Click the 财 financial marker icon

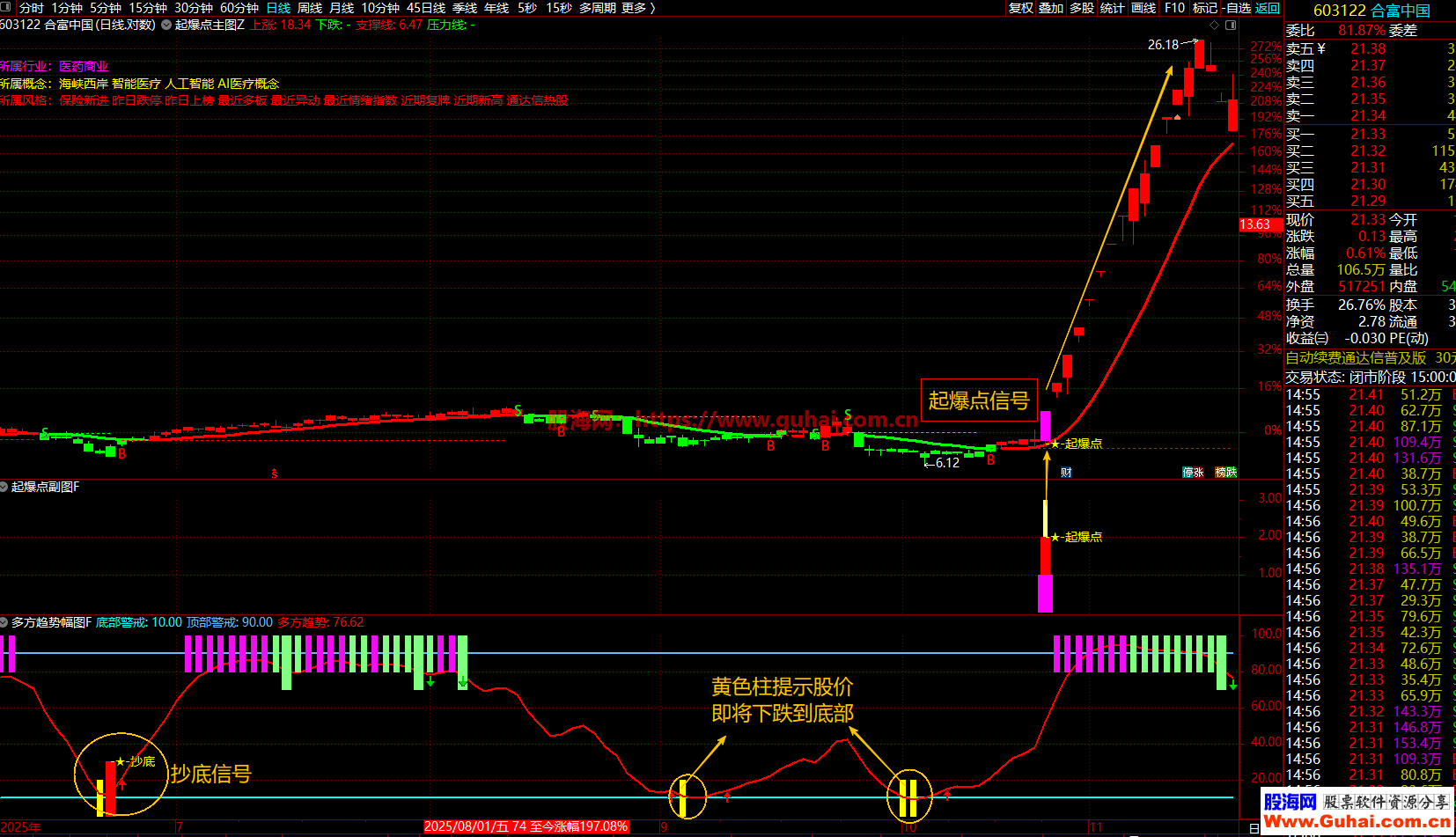(x=1066, y=473)
